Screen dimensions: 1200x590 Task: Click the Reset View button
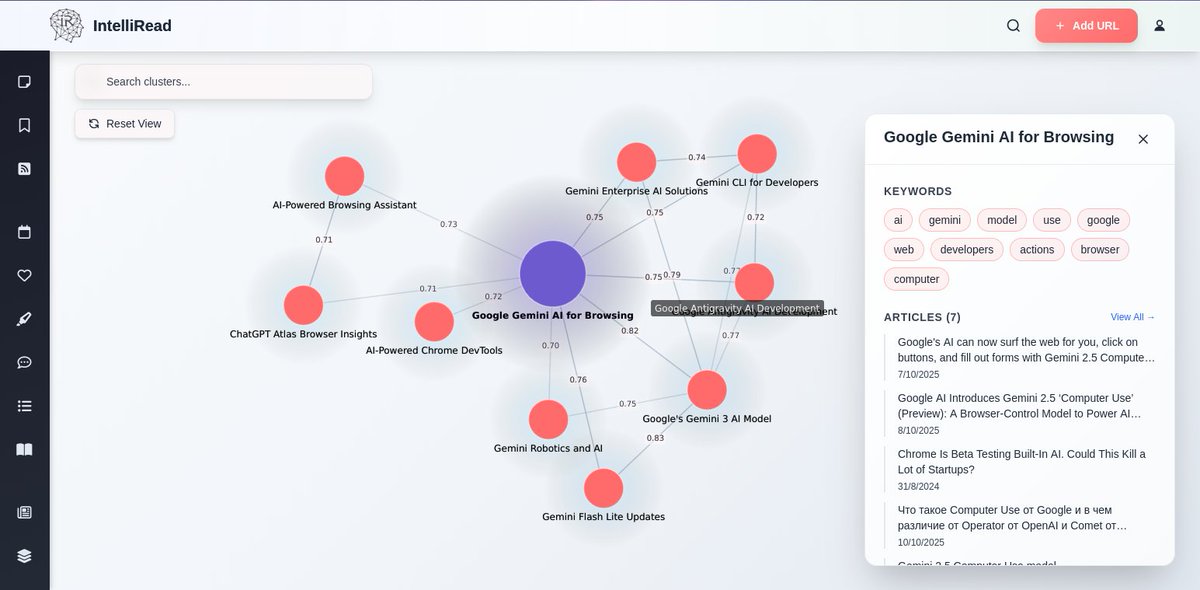(x=124, y=123)
